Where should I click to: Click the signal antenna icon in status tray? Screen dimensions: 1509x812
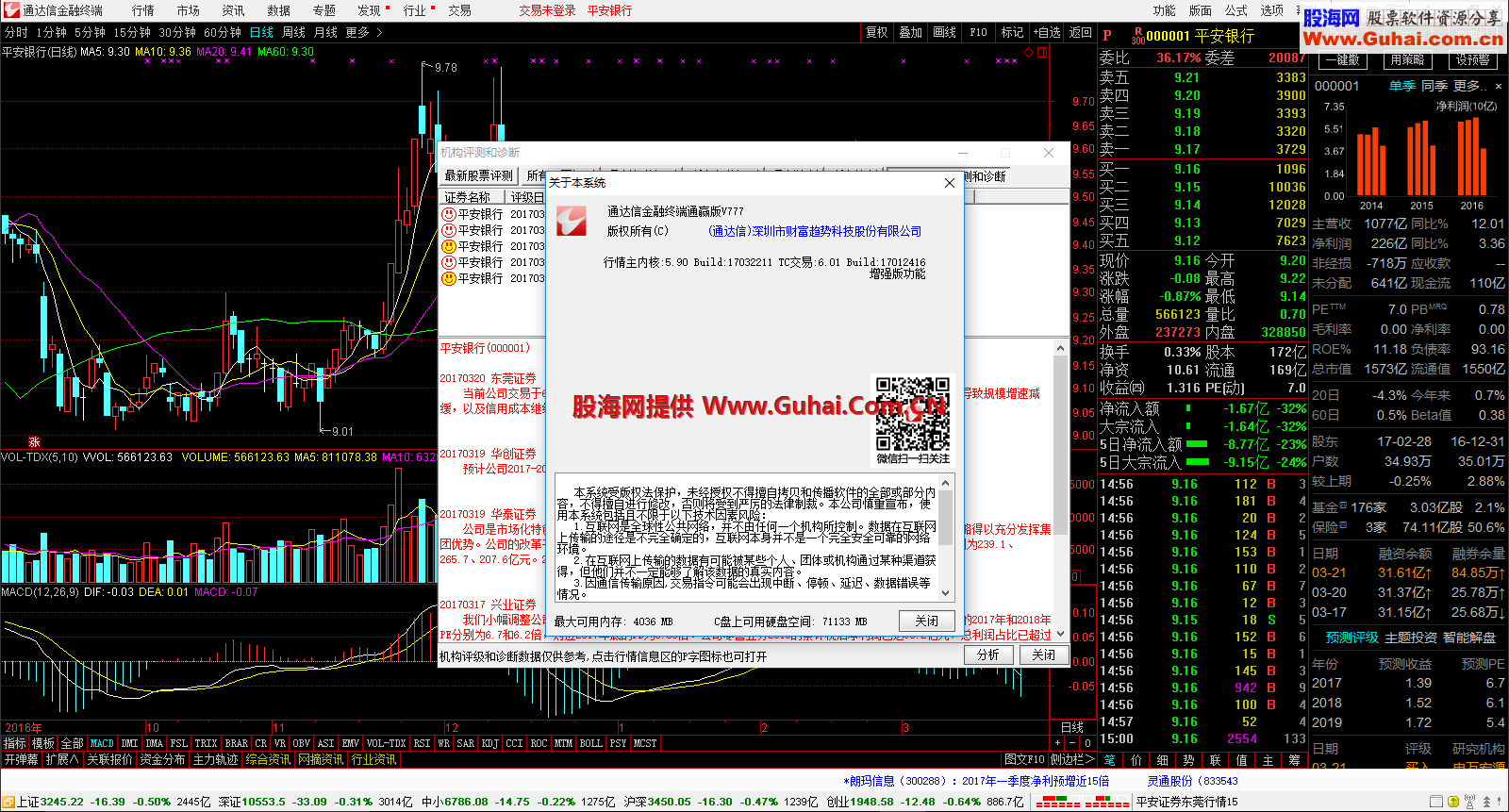[x=1471, y=803]
